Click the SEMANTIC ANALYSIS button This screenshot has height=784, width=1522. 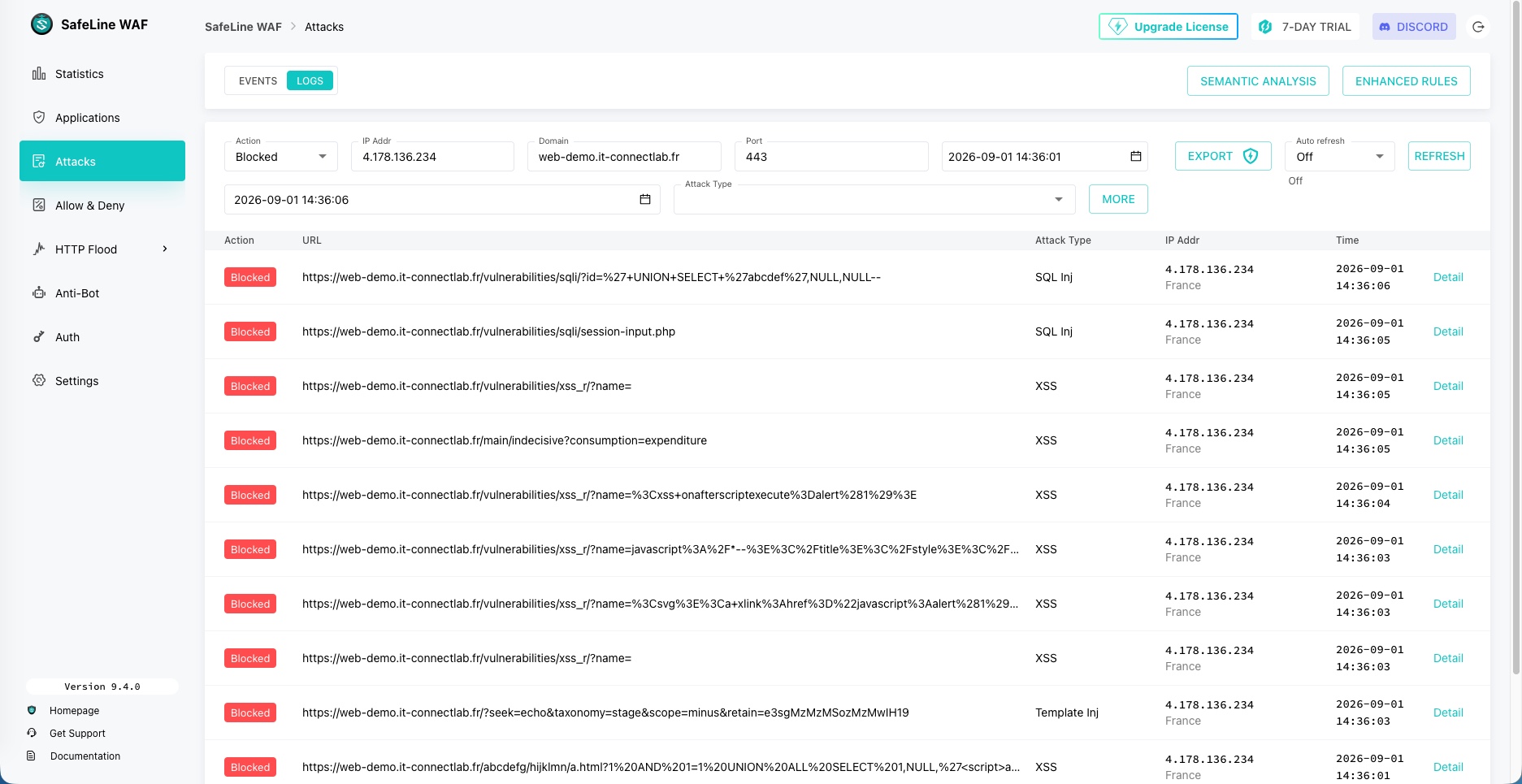click(1258, 81)
